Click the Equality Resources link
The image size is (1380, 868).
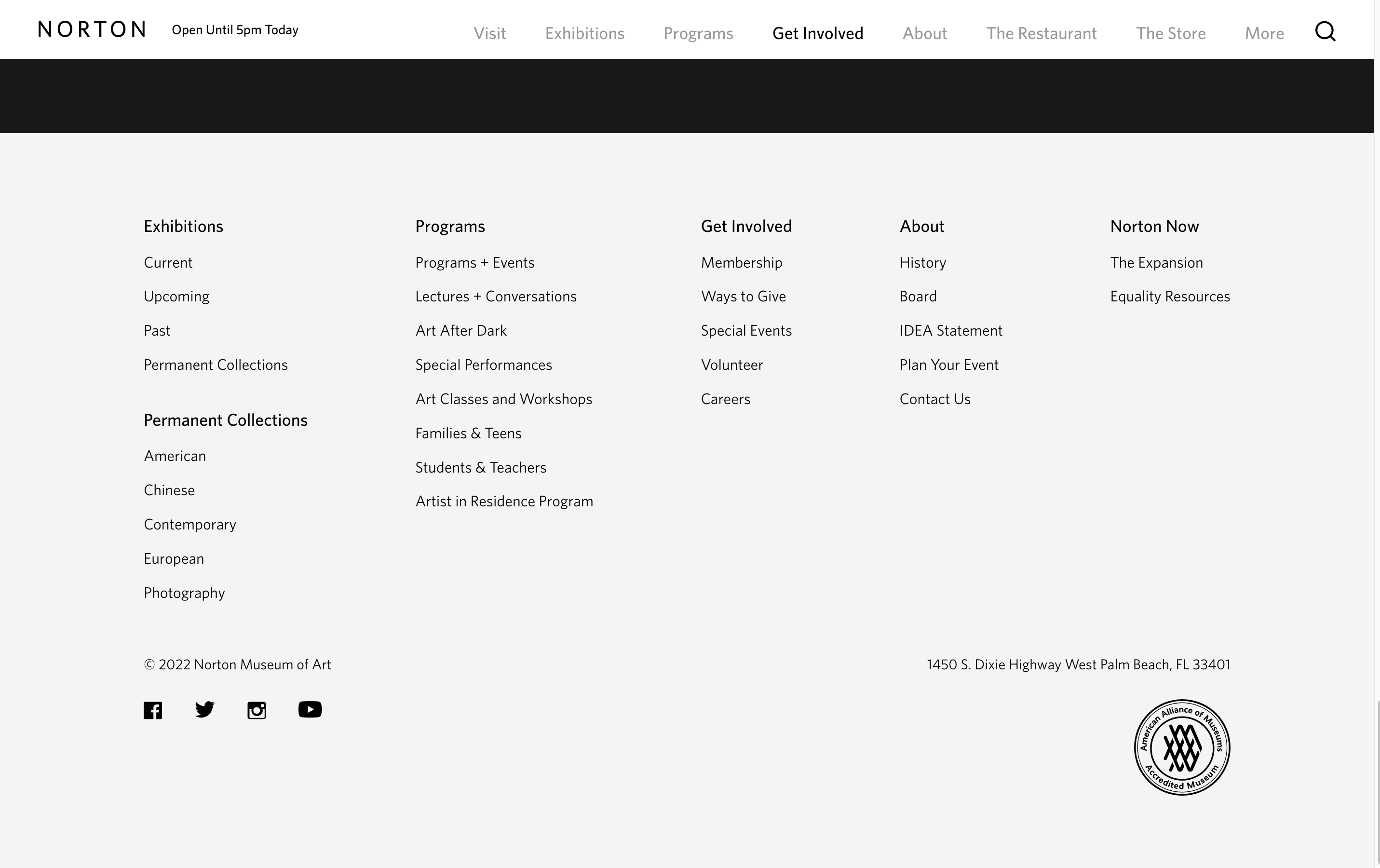click(x=1170, y=297)
